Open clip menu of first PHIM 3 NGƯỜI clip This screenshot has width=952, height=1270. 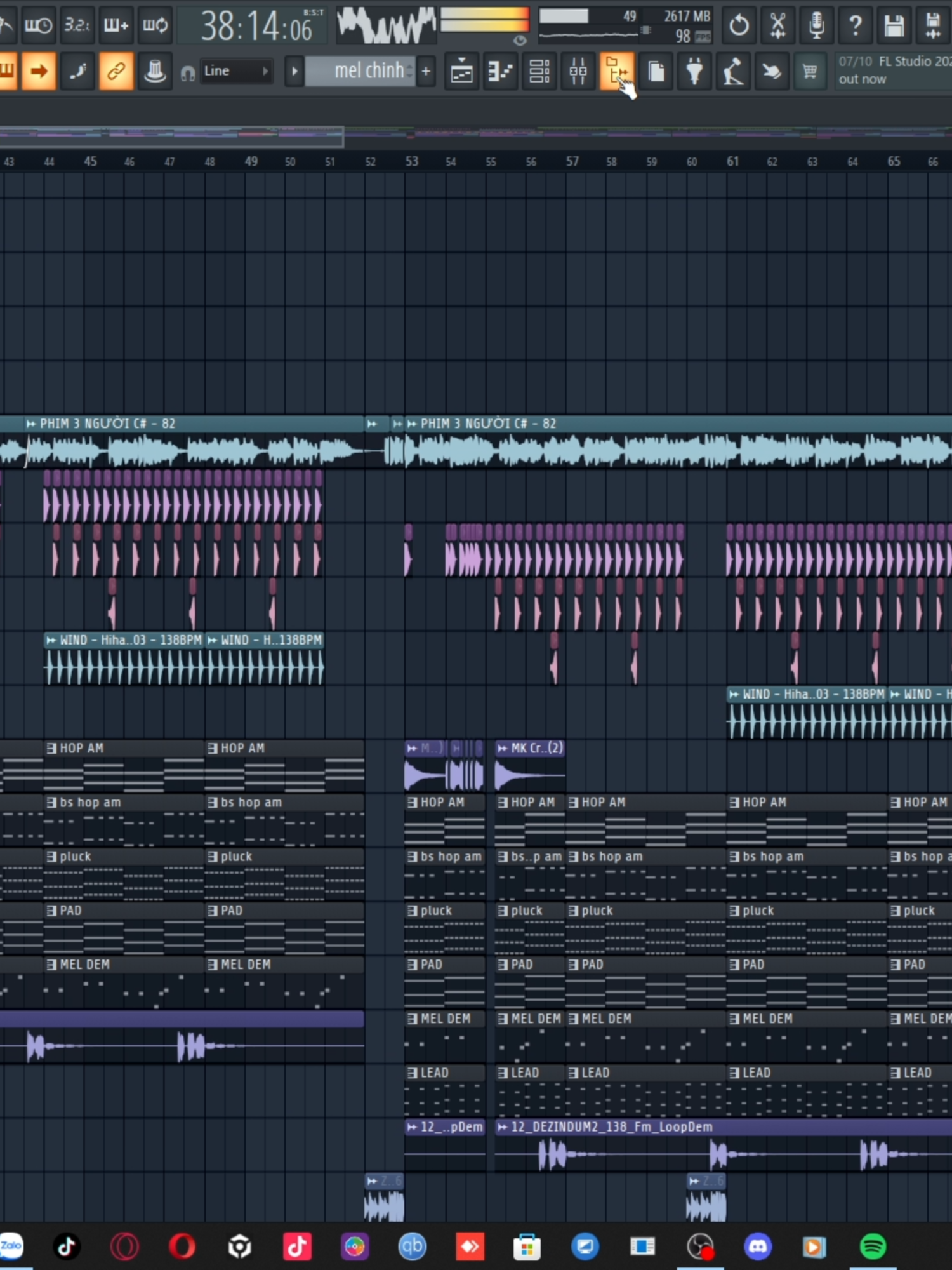click(30, 424)
